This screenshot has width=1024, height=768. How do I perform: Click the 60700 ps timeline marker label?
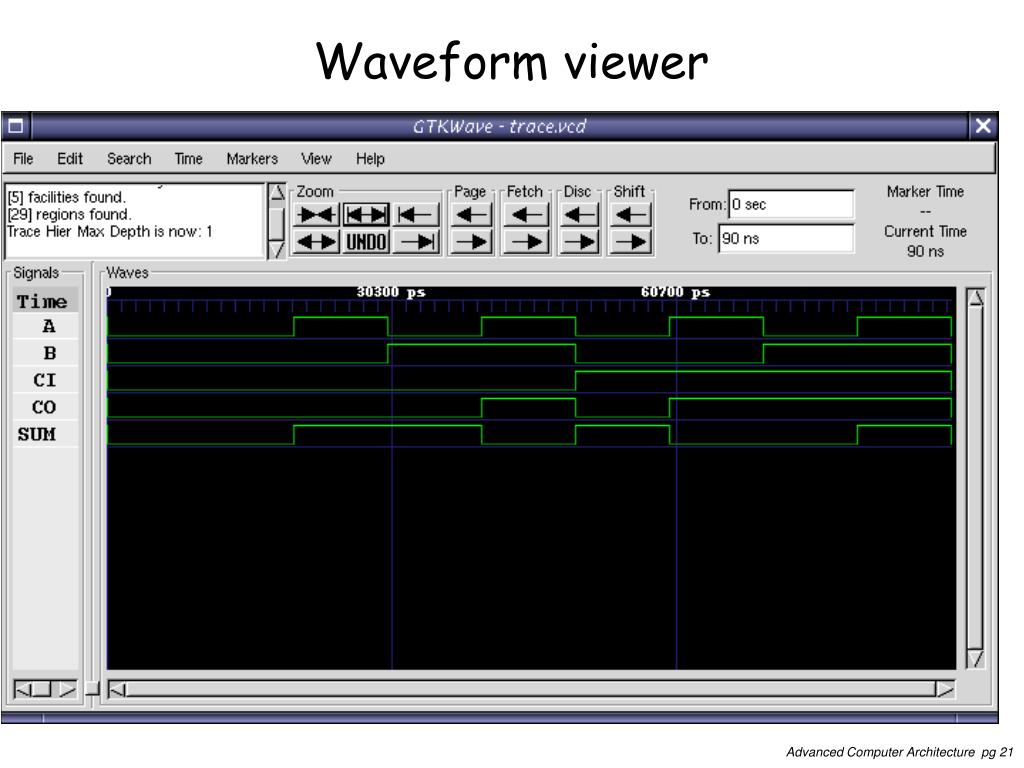(675, 292)
